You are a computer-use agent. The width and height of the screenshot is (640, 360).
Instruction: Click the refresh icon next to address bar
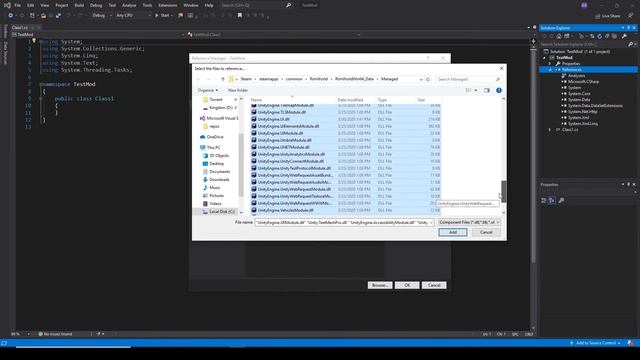pos(428,79)
